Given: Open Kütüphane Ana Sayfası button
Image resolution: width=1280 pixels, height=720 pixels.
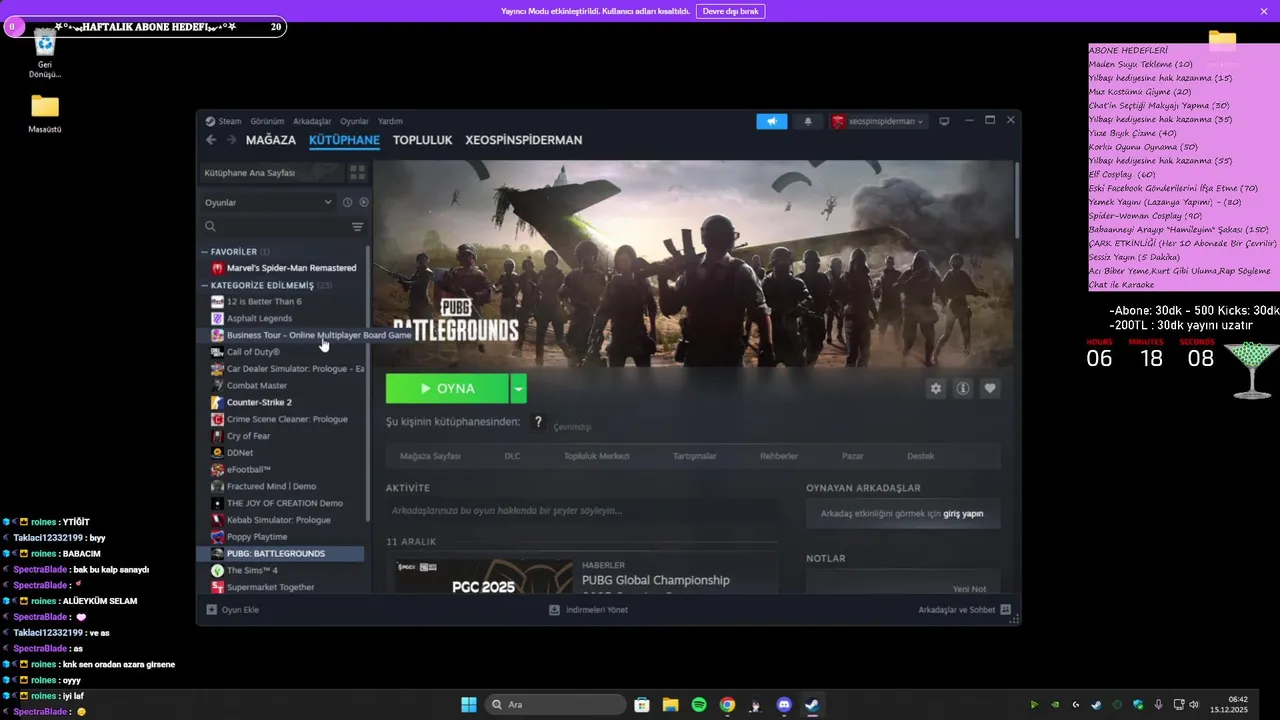Looking at the screenshot, I should [271, 173].
